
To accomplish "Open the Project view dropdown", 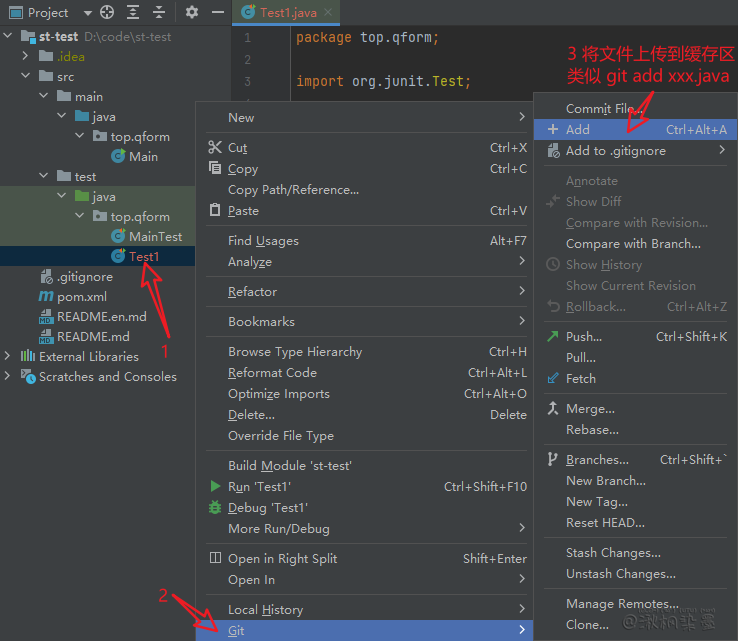I will pos(87,13).
